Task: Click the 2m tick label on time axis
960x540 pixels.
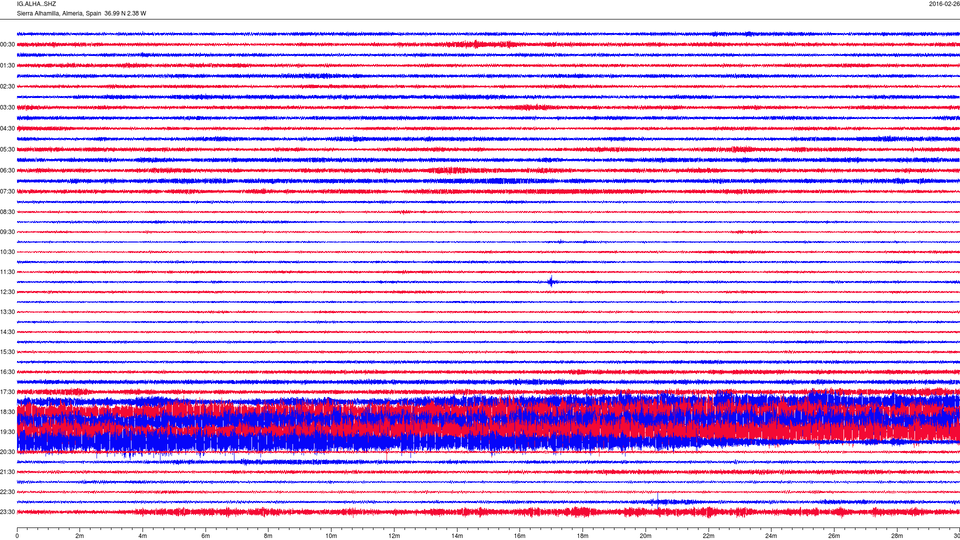Action: [x=80, y=536]
